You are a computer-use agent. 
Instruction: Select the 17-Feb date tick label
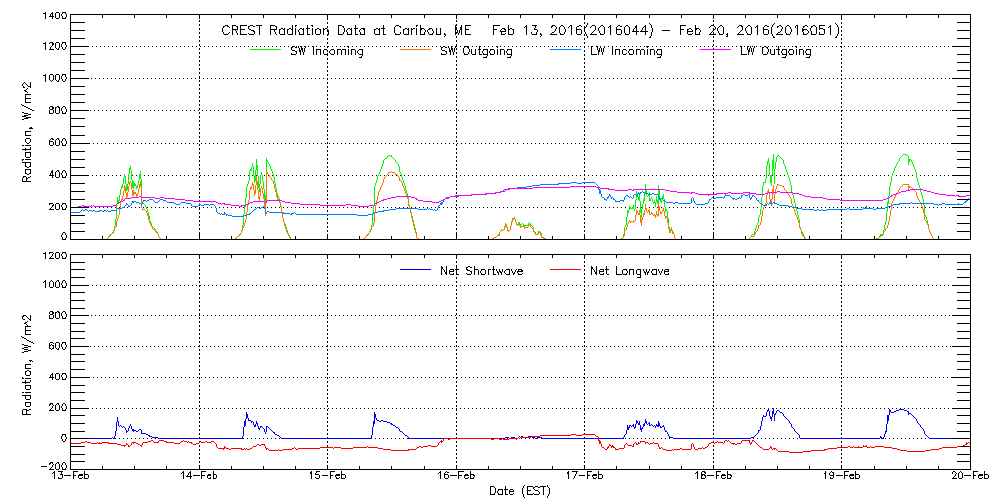(585, 477)
